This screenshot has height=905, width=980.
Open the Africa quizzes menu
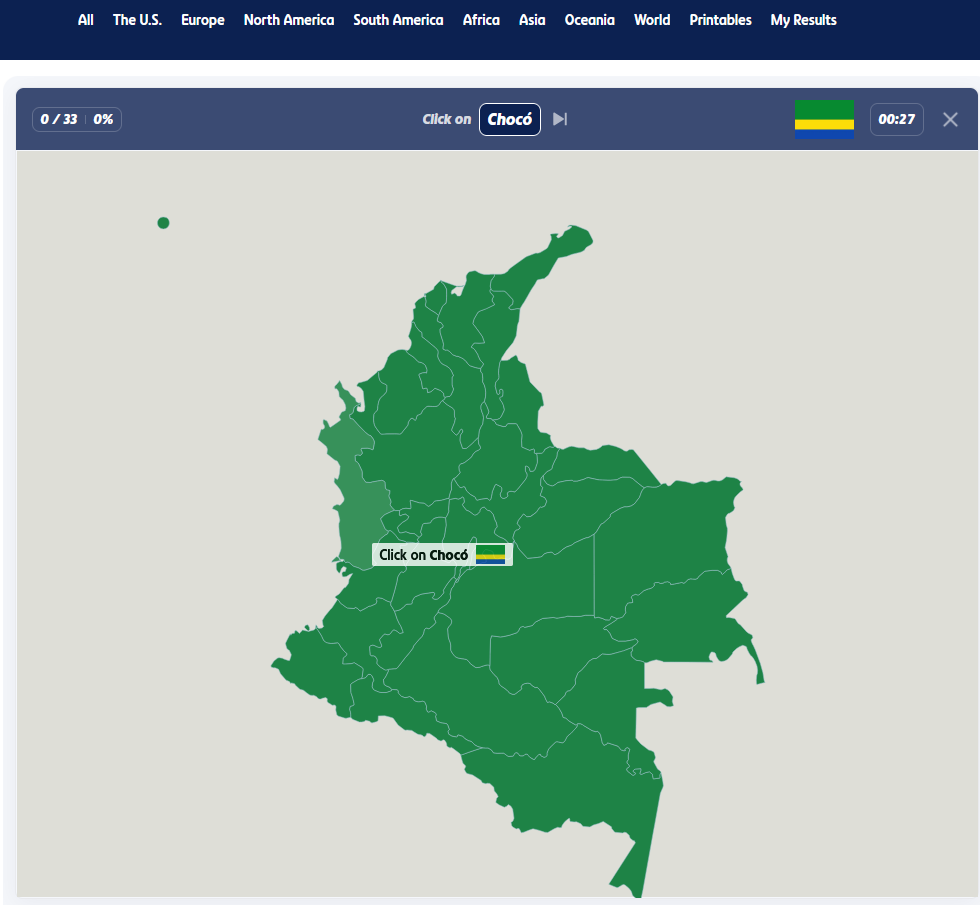[x=481, y=20]
